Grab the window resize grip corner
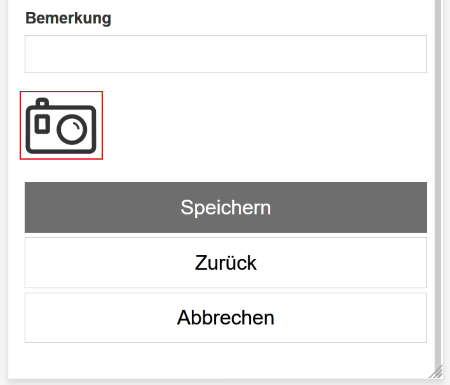This screenshot has height=385, width=450. [435, 372]
